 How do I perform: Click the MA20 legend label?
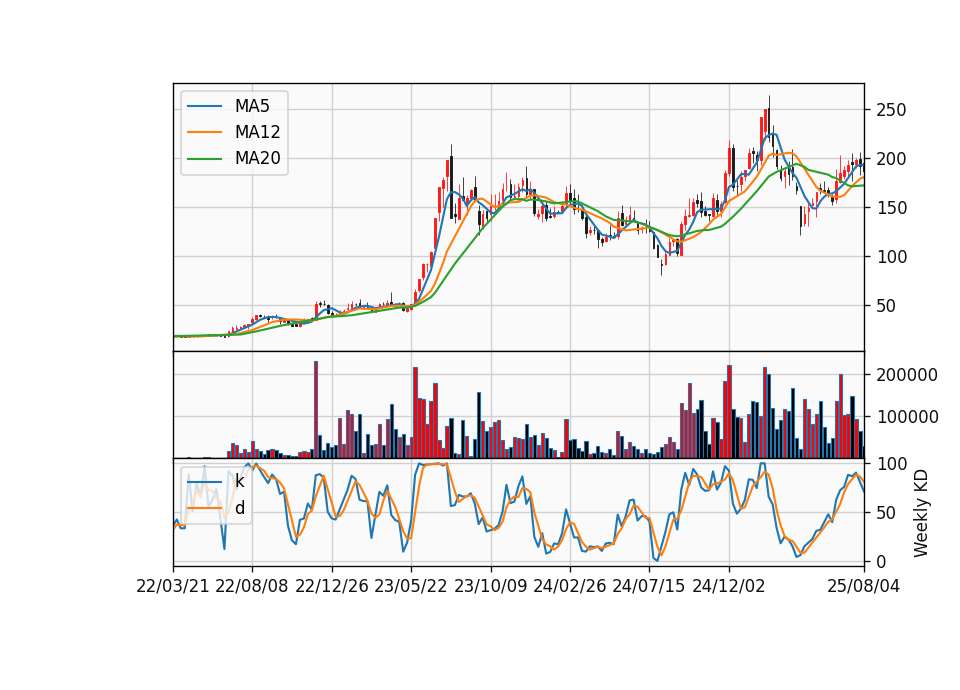tap(257, 158)
